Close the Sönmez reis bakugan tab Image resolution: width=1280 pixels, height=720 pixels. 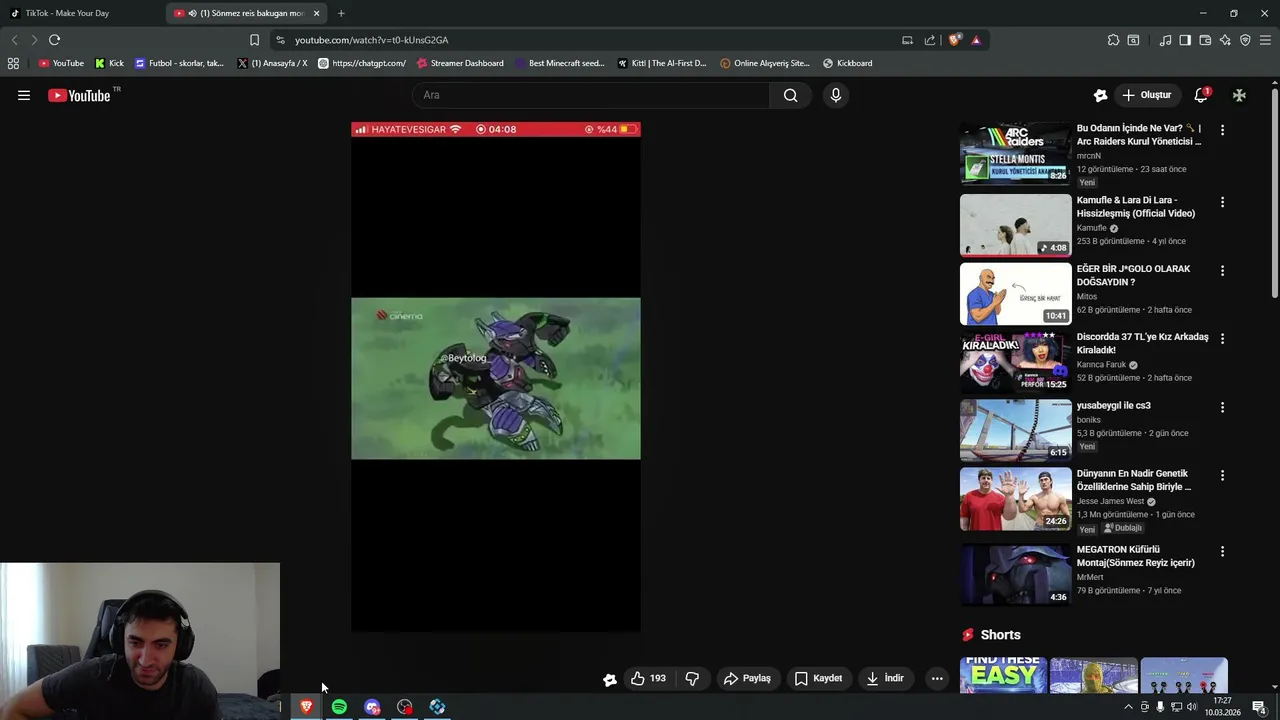[x=316, y=13]
